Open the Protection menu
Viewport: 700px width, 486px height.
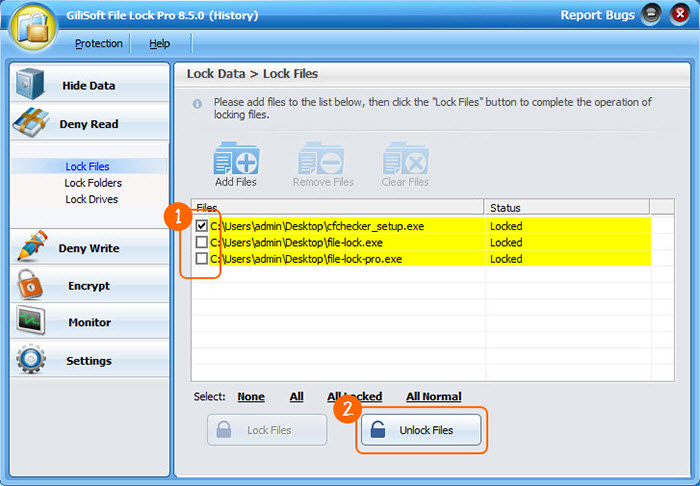click(x=99, y=43)
